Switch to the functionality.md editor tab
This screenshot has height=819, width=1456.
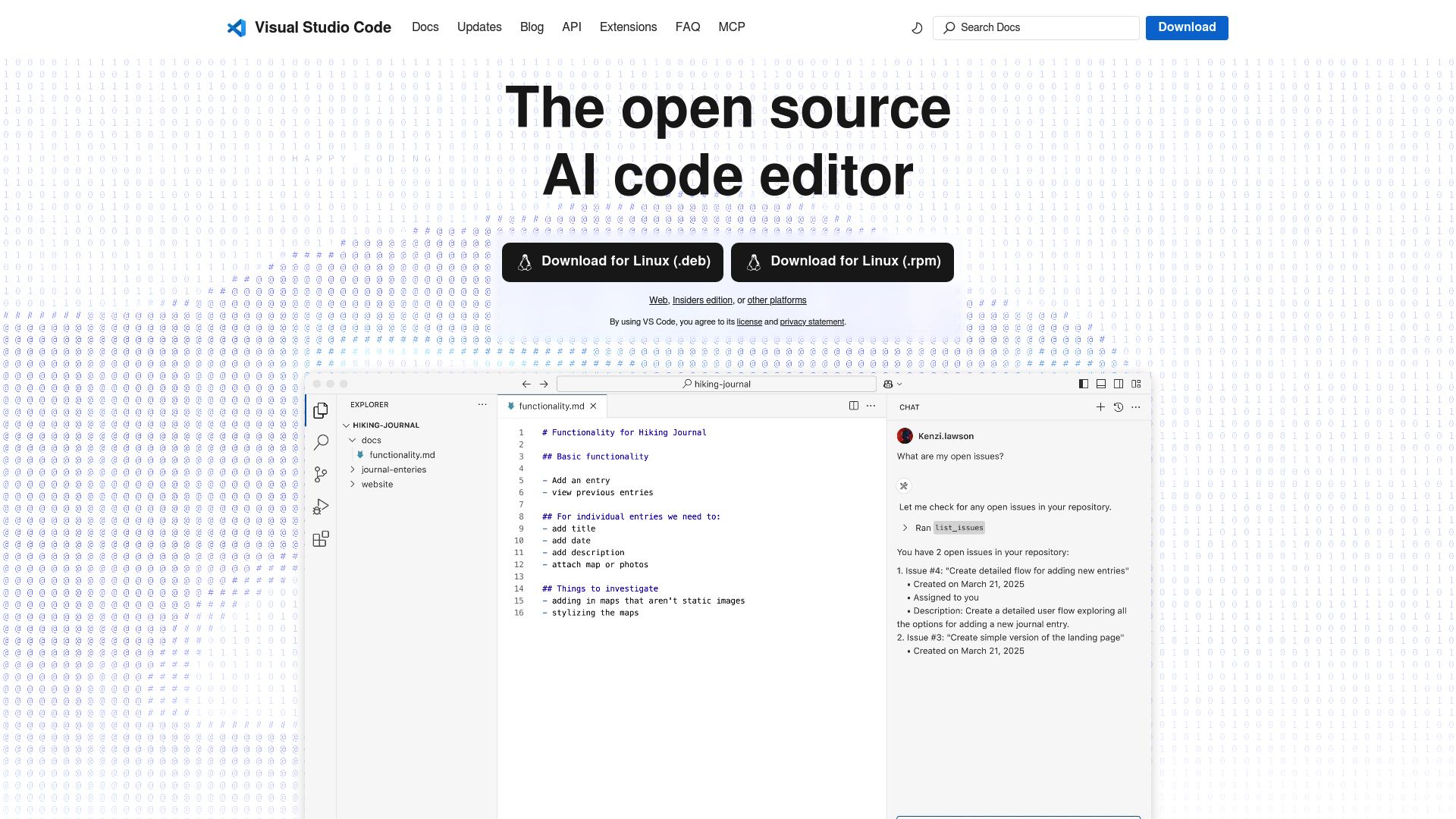coord(551,406)
